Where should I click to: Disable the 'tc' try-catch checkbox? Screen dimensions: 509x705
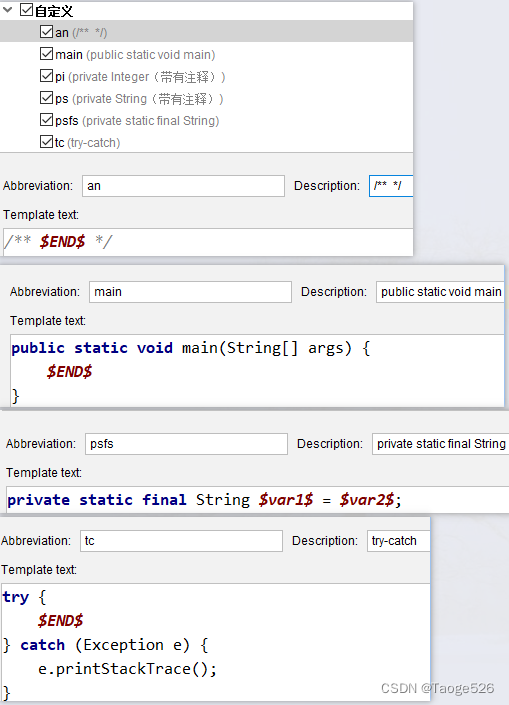tap(46, 142)
